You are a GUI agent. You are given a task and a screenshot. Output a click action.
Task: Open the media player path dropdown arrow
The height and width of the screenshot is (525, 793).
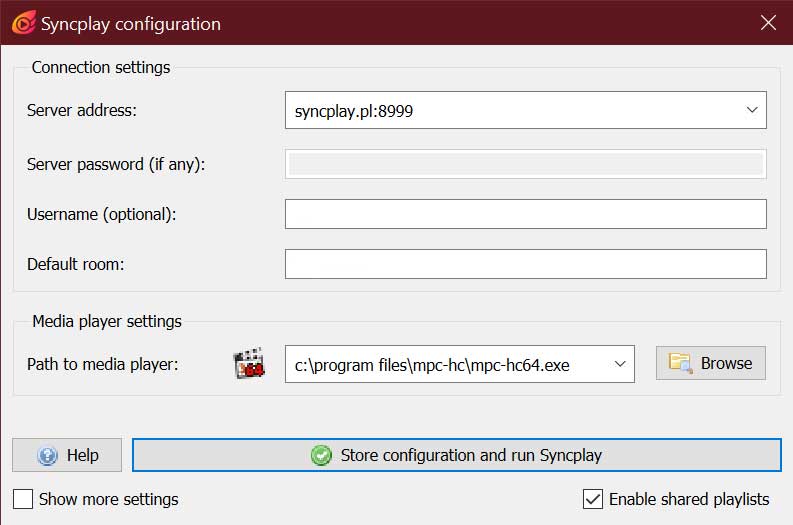coord(620,364)
